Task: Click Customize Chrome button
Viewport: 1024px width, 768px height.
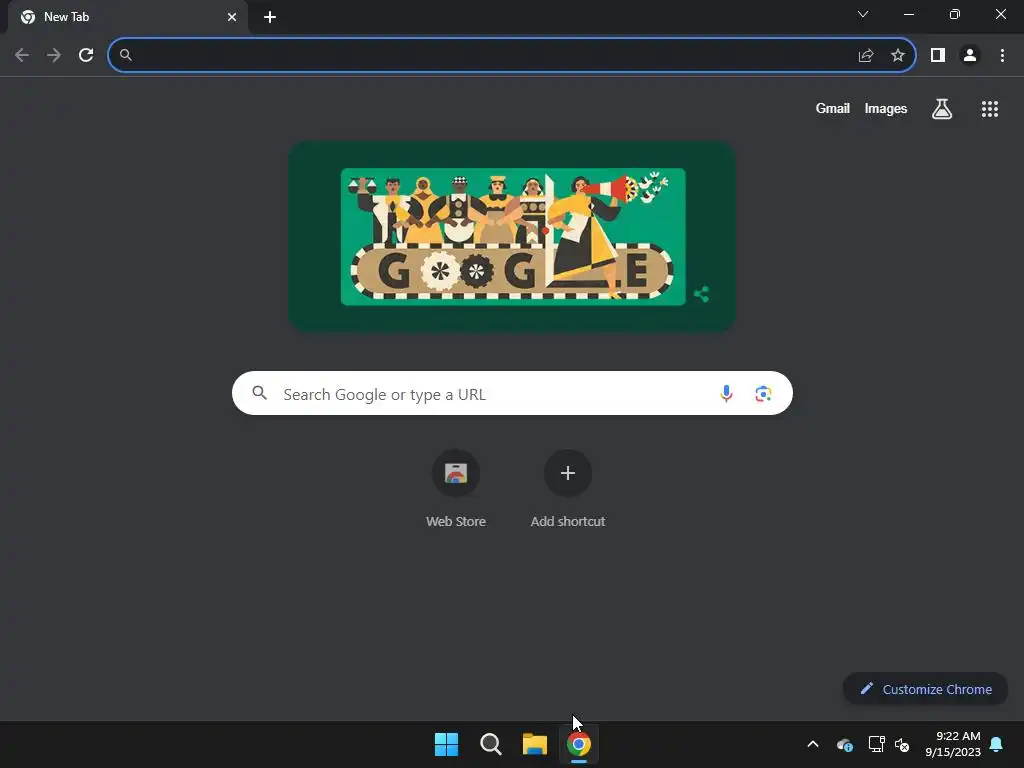Action: (925, 689)
